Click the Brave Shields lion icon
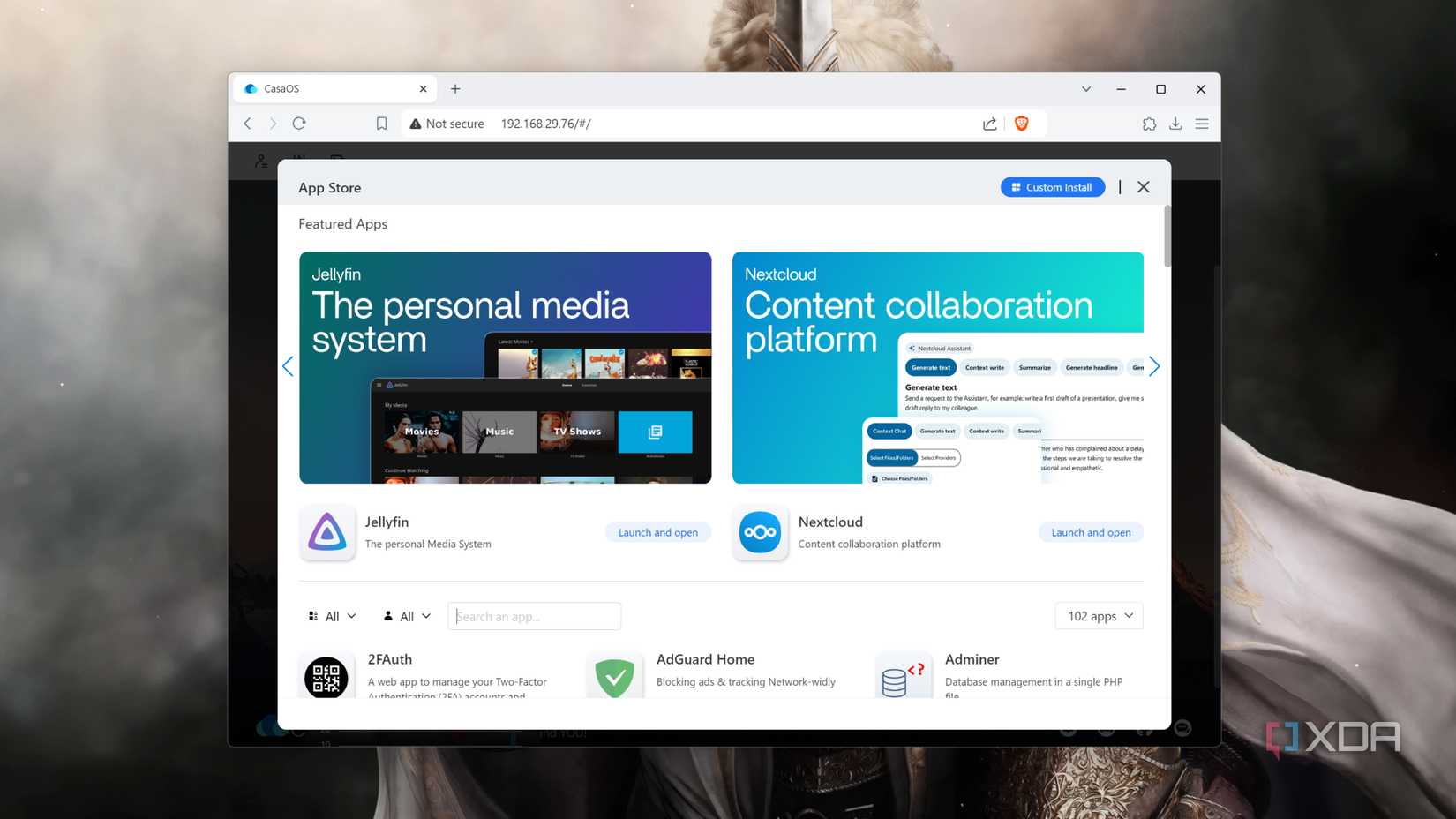Screen dimensions: 1456x819 tap(1021, 124)
